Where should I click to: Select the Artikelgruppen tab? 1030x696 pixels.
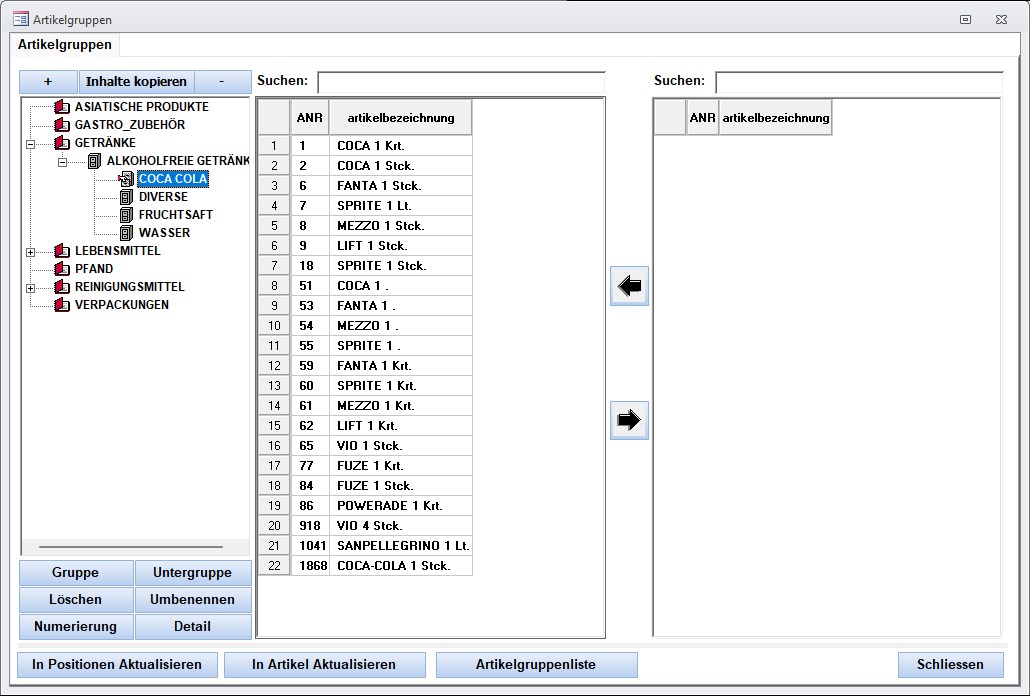point(65,45)
